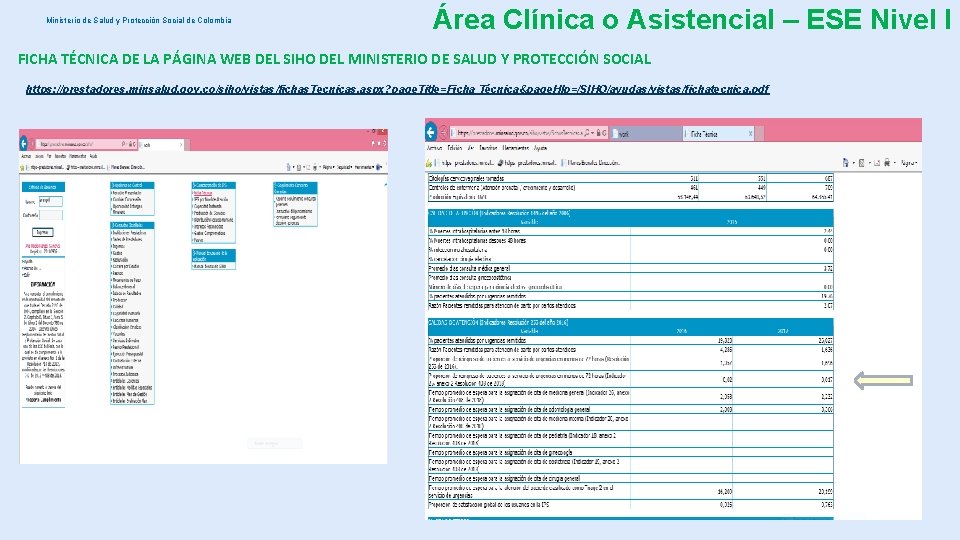Image resolution: width=960 pixels, height=540 pixels.
Task: Expand the feeds dropdown arrow in the right browser
Action: point(869,163)
